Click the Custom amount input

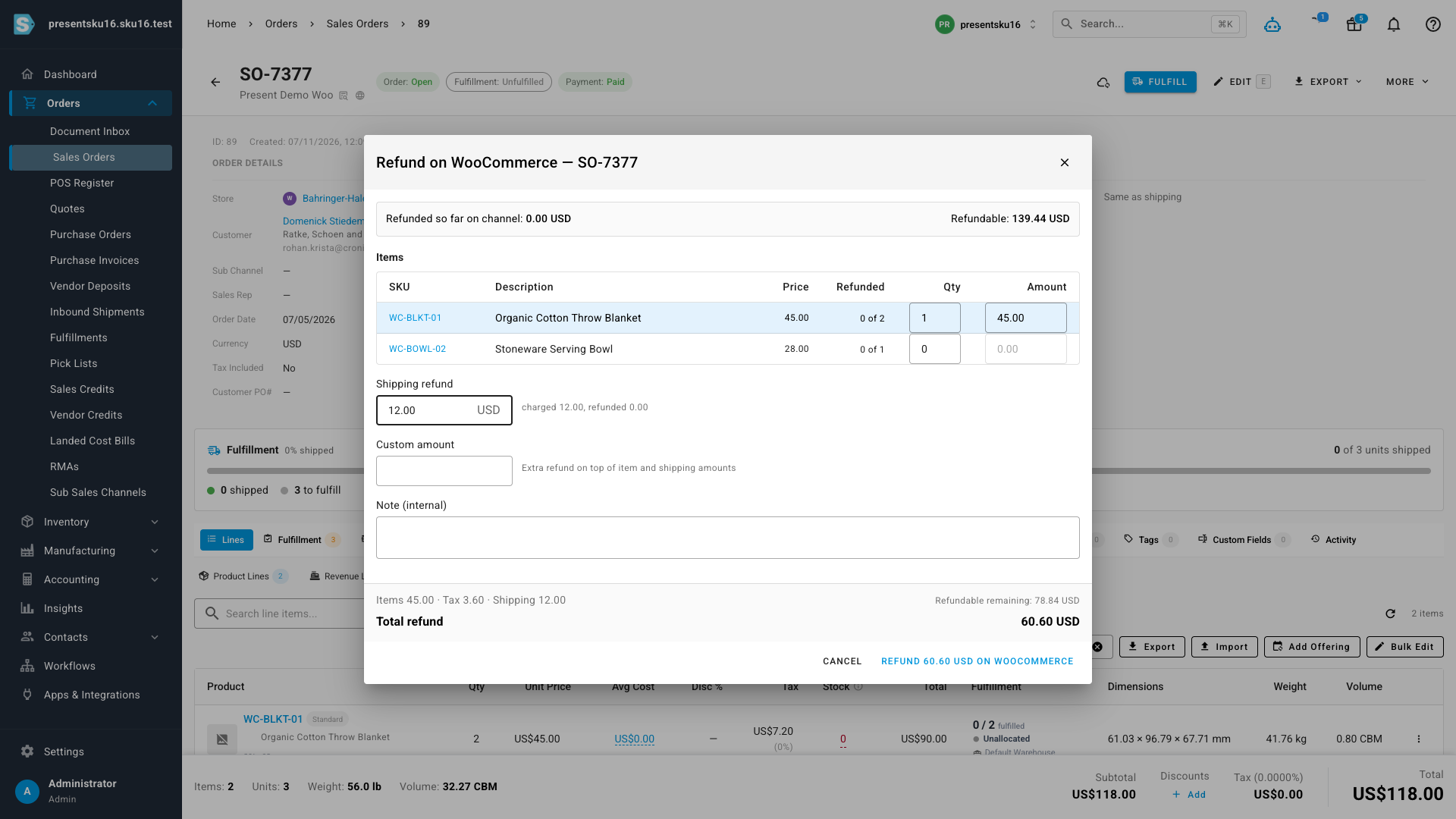[444, 471]
